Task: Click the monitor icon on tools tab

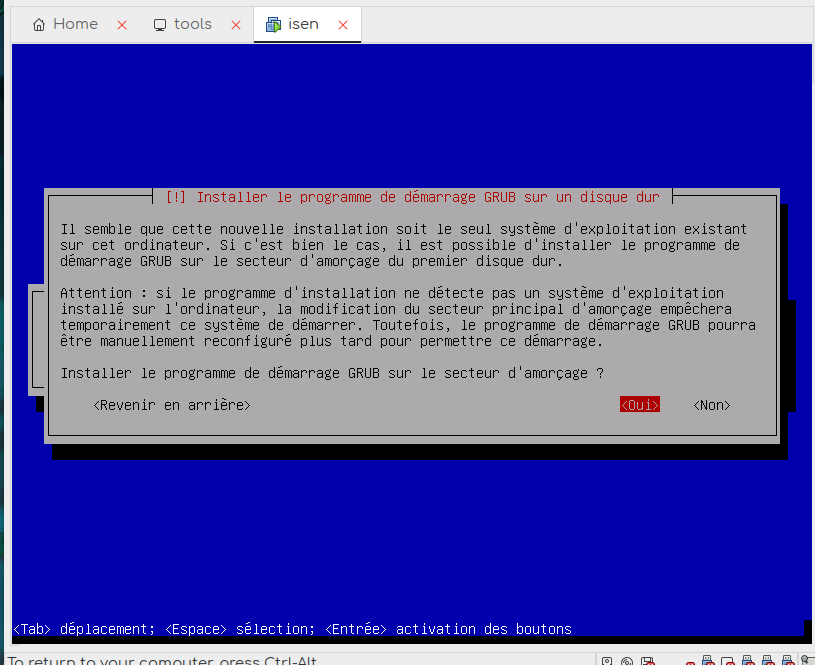Action: [x=160, y=25]
